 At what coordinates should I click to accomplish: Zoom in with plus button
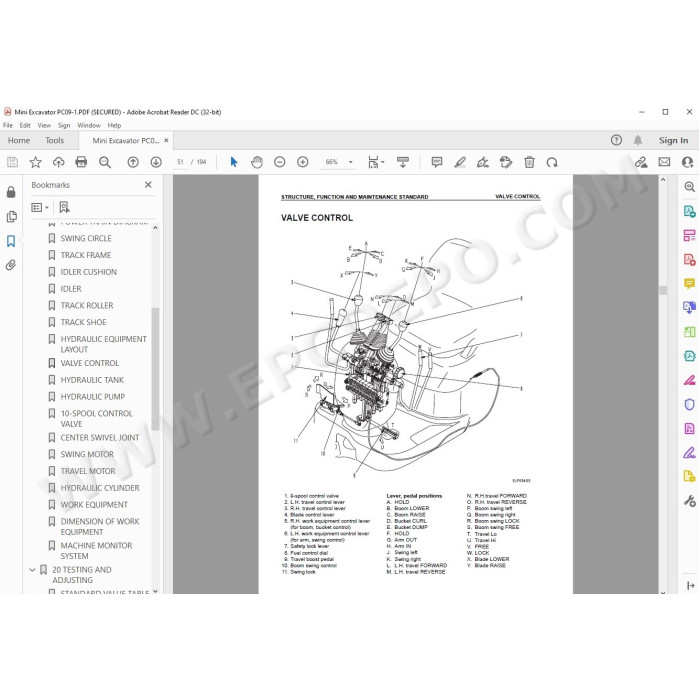(303, 162)
